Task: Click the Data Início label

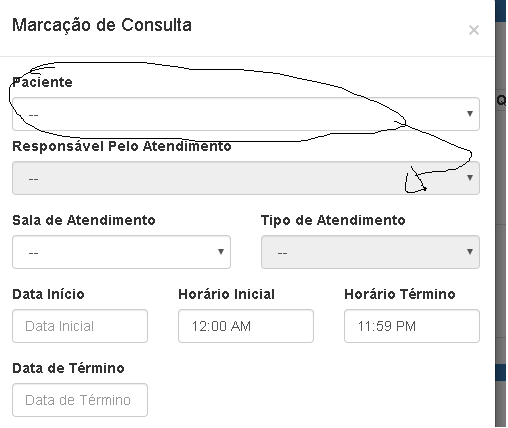Action: pos(48,294)
